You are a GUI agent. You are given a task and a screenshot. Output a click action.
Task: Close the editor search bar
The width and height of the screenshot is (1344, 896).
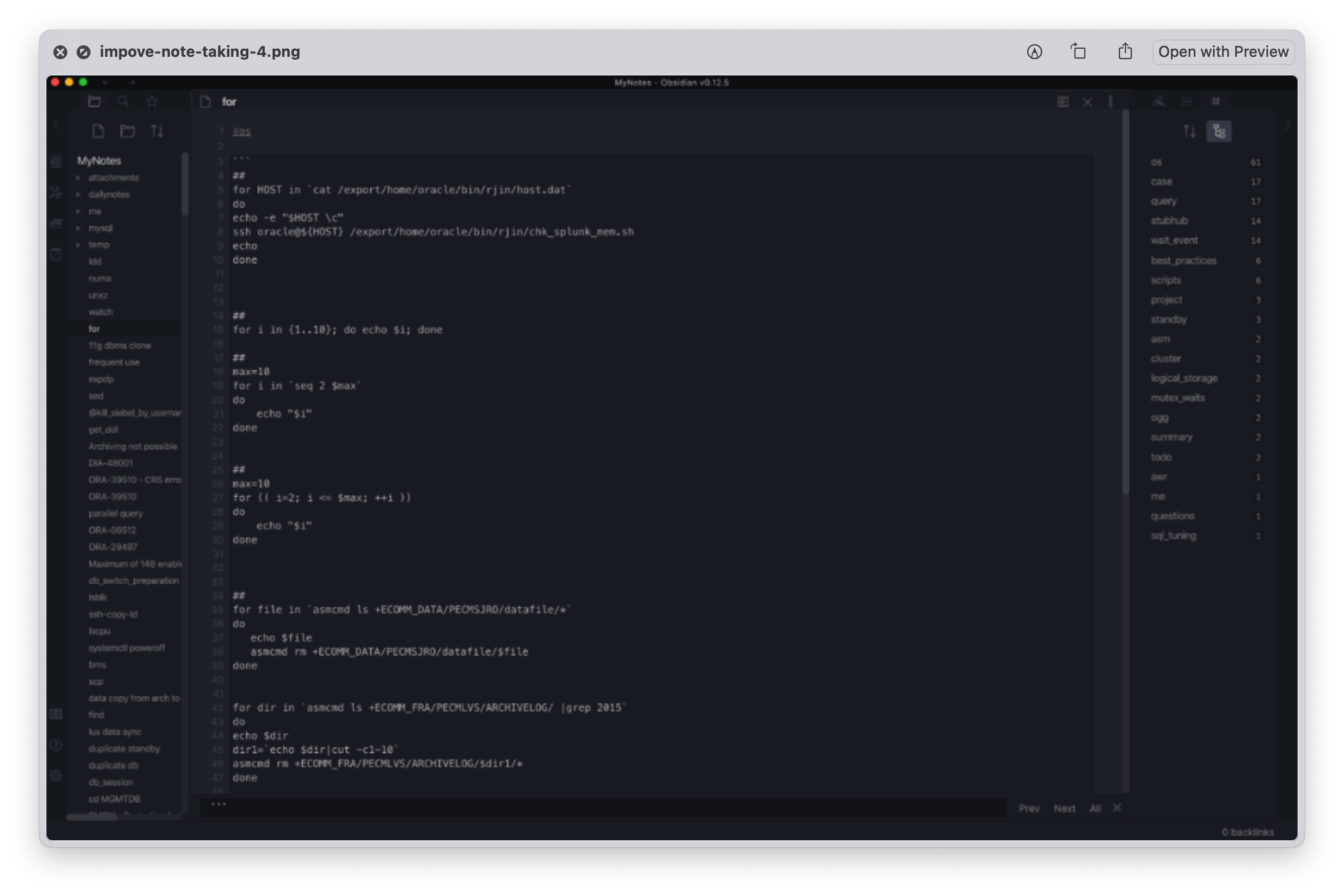click(1117, 808)
